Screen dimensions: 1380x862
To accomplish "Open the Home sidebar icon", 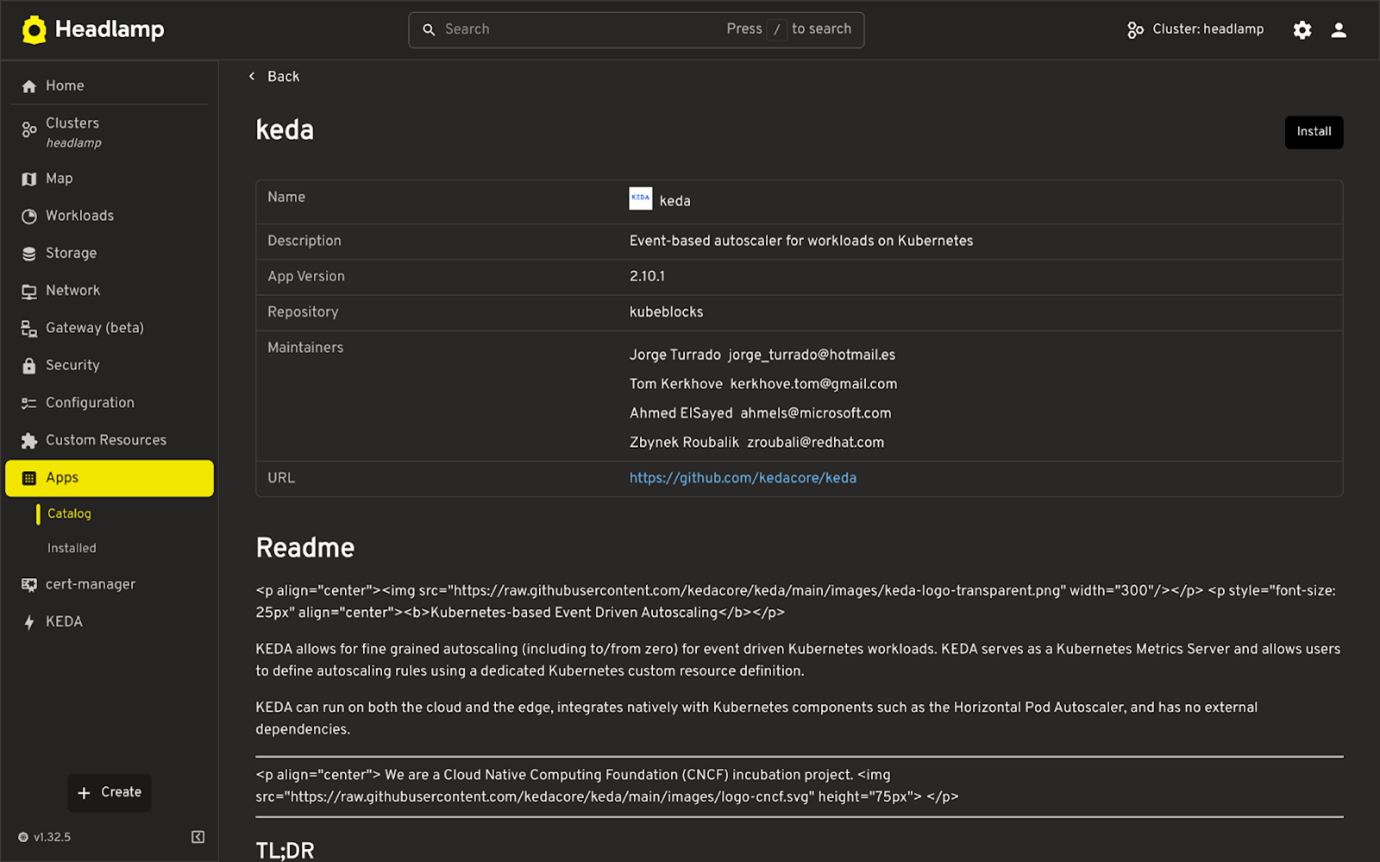I will tap(29, 86).
